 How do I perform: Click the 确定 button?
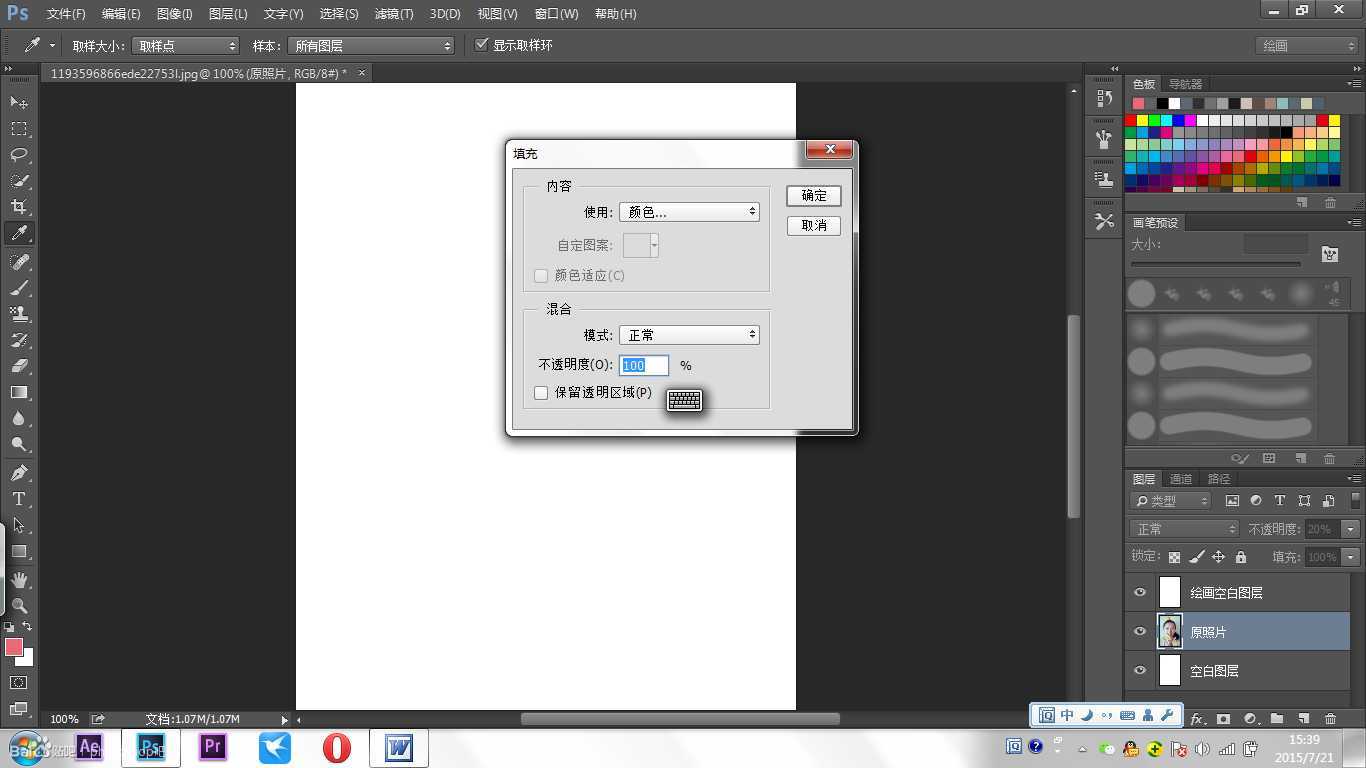pyautogui.click(x=813, y=195)
